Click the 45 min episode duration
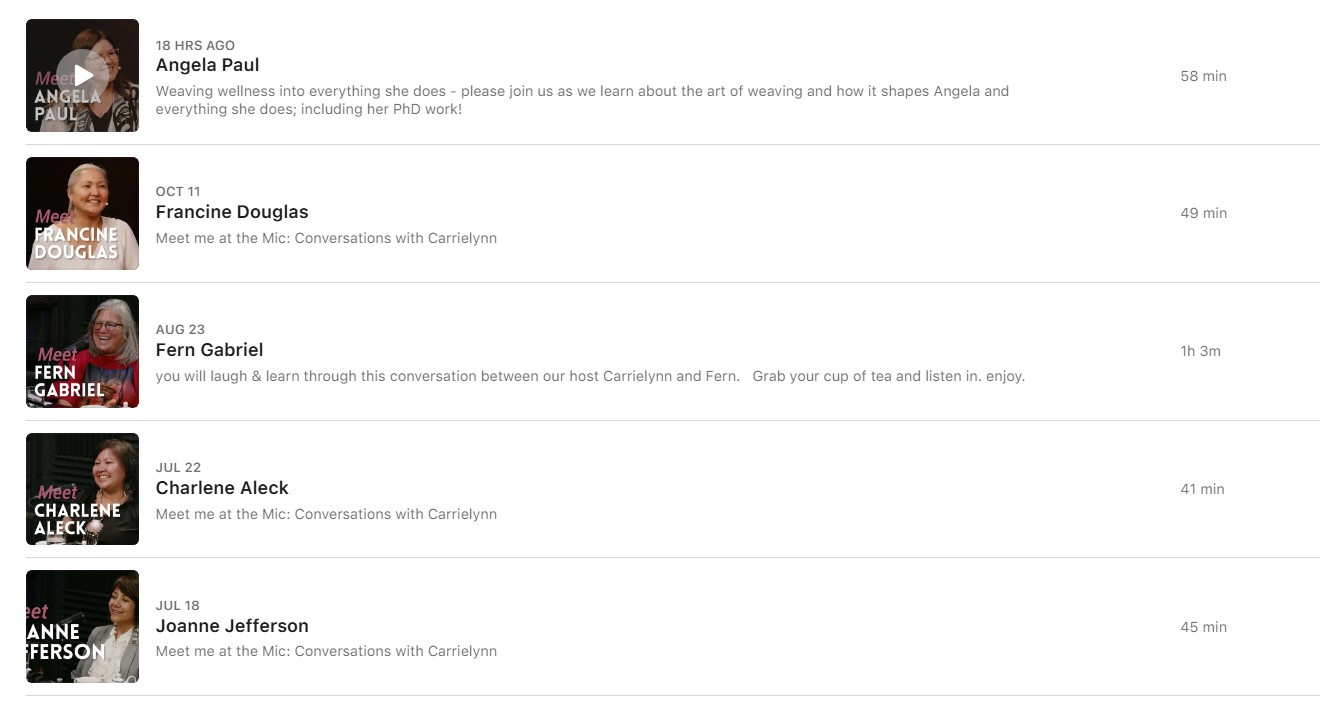This screenshot has height=708, width=1320. click(x=1203, y=627)
